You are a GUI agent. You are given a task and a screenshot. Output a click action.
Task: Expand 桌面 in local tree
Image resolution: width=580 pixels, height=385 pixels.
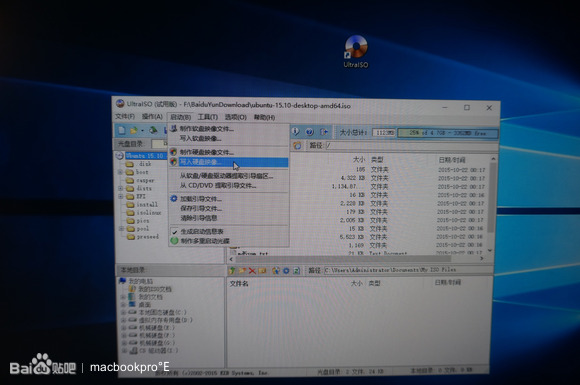[124, 305]
